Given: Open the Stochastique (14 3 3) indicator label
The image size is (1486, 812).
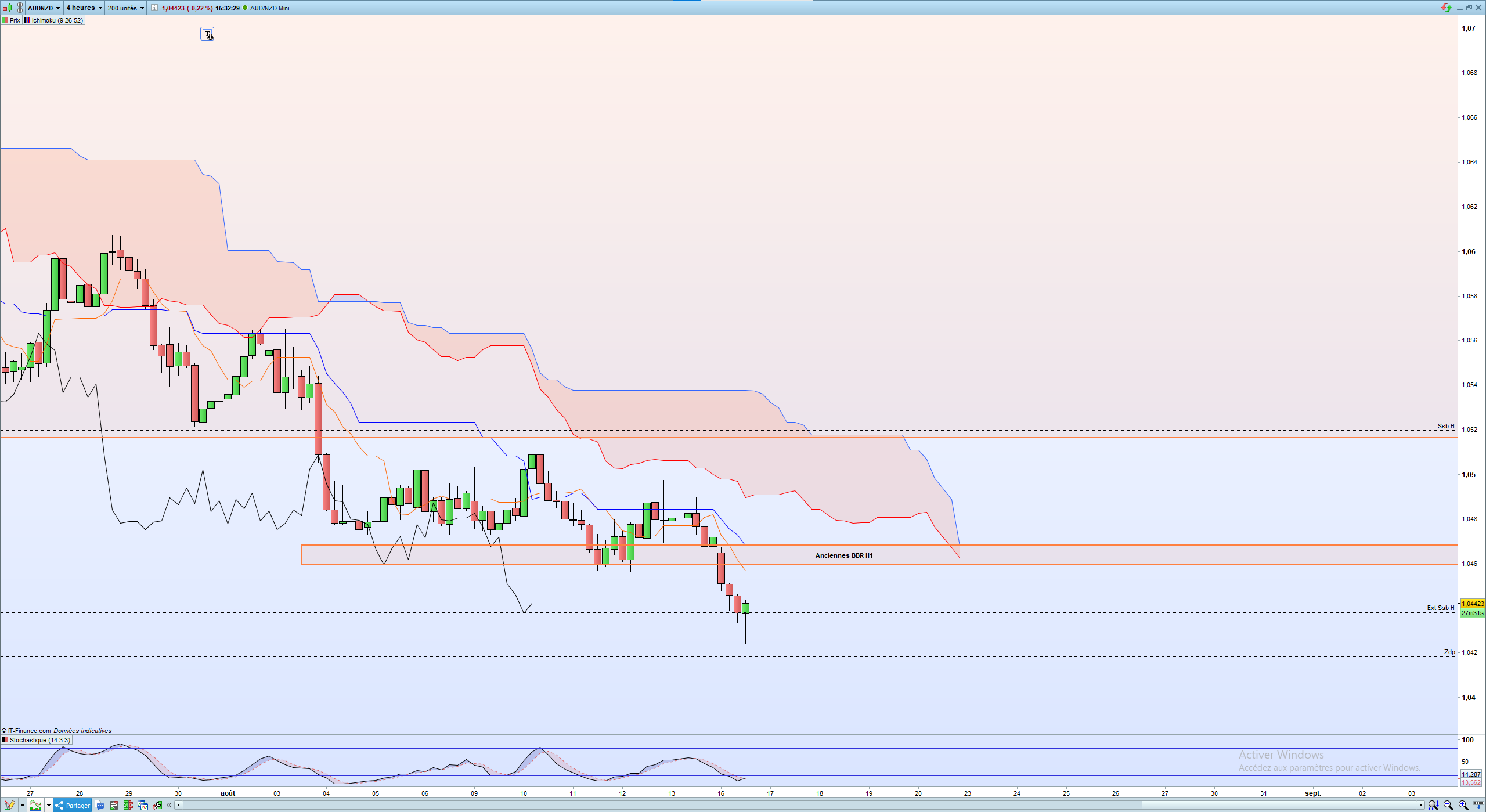Looking at the screenshot, I should pyautogui.click(x=36, y=740).
